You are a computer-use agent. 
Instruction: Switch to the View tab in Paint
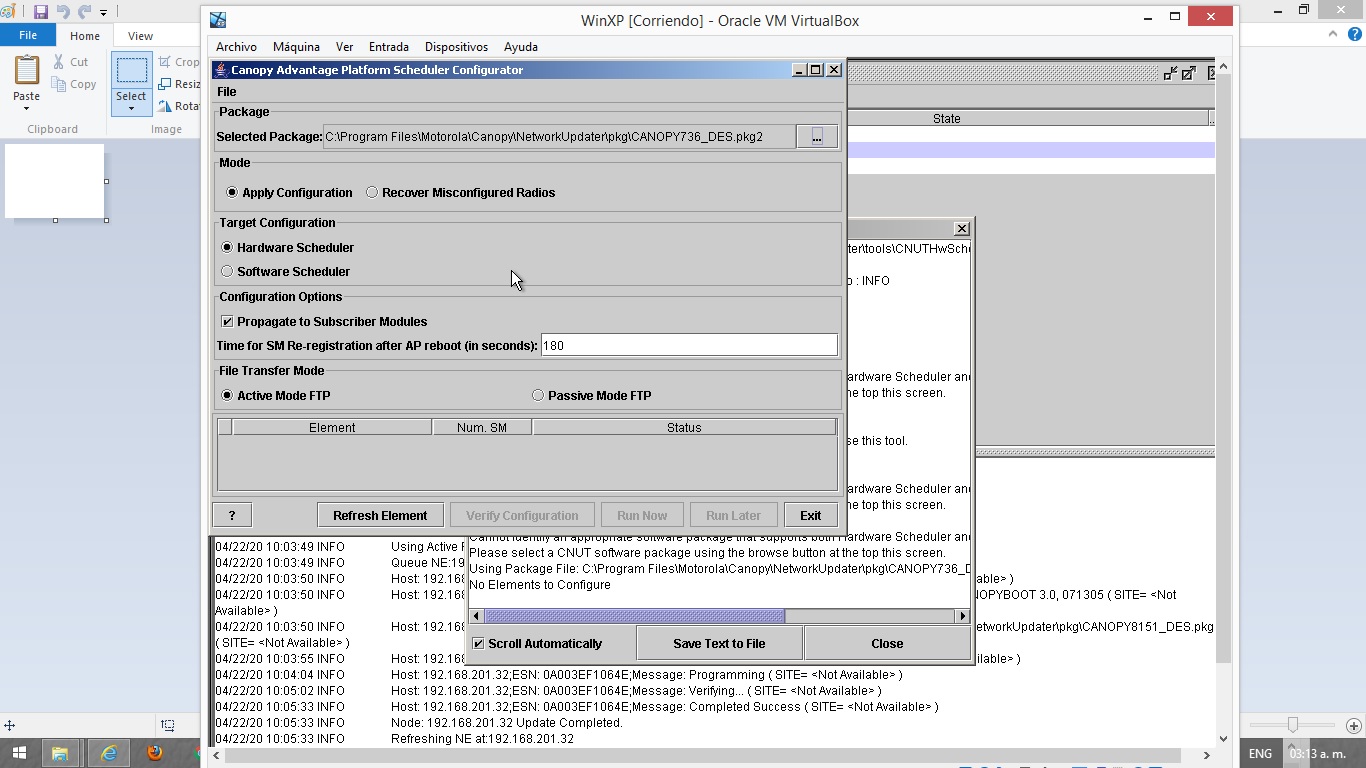[140, 36]
